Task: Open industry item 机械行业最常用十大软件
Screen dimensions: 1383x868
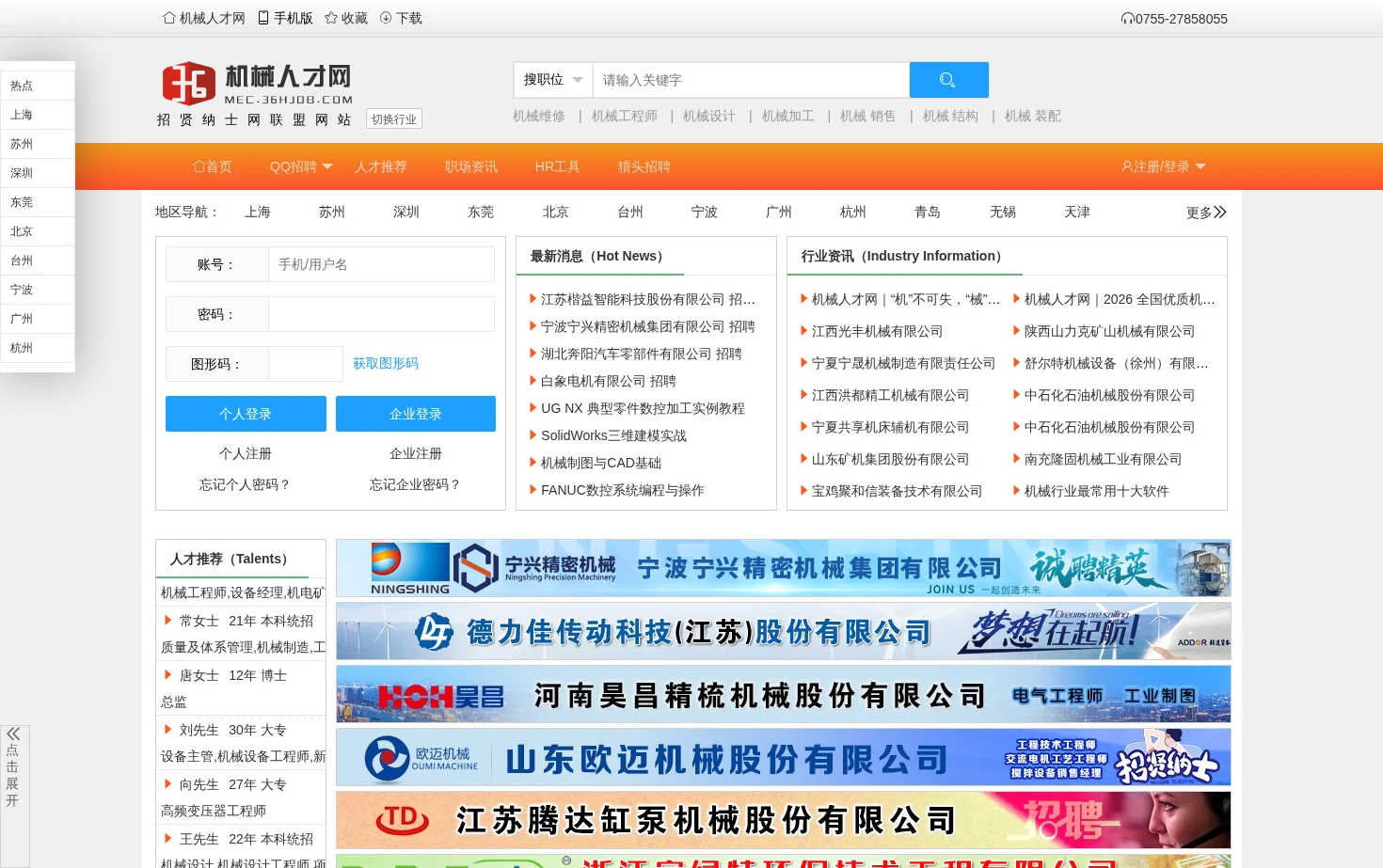Action: coord(1097,491)
